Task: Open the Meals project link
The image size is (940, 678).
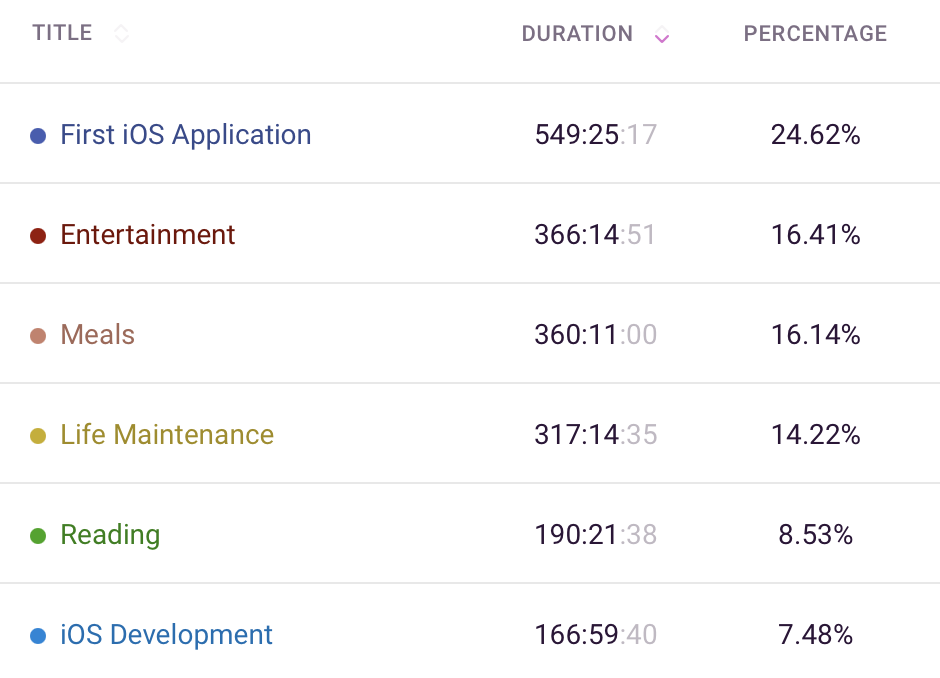Action: pos(98,335)
